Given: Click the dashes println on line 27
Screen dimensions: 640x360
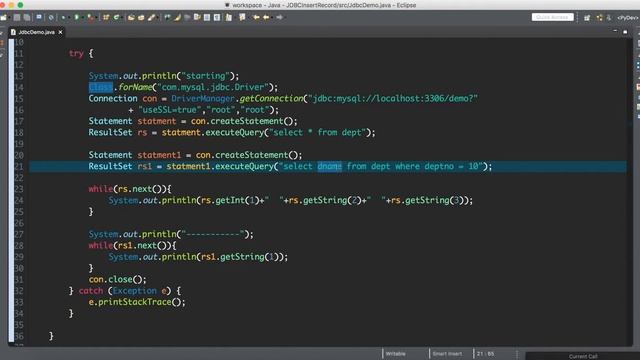Looking at the screenshot, I should (171, 234).
